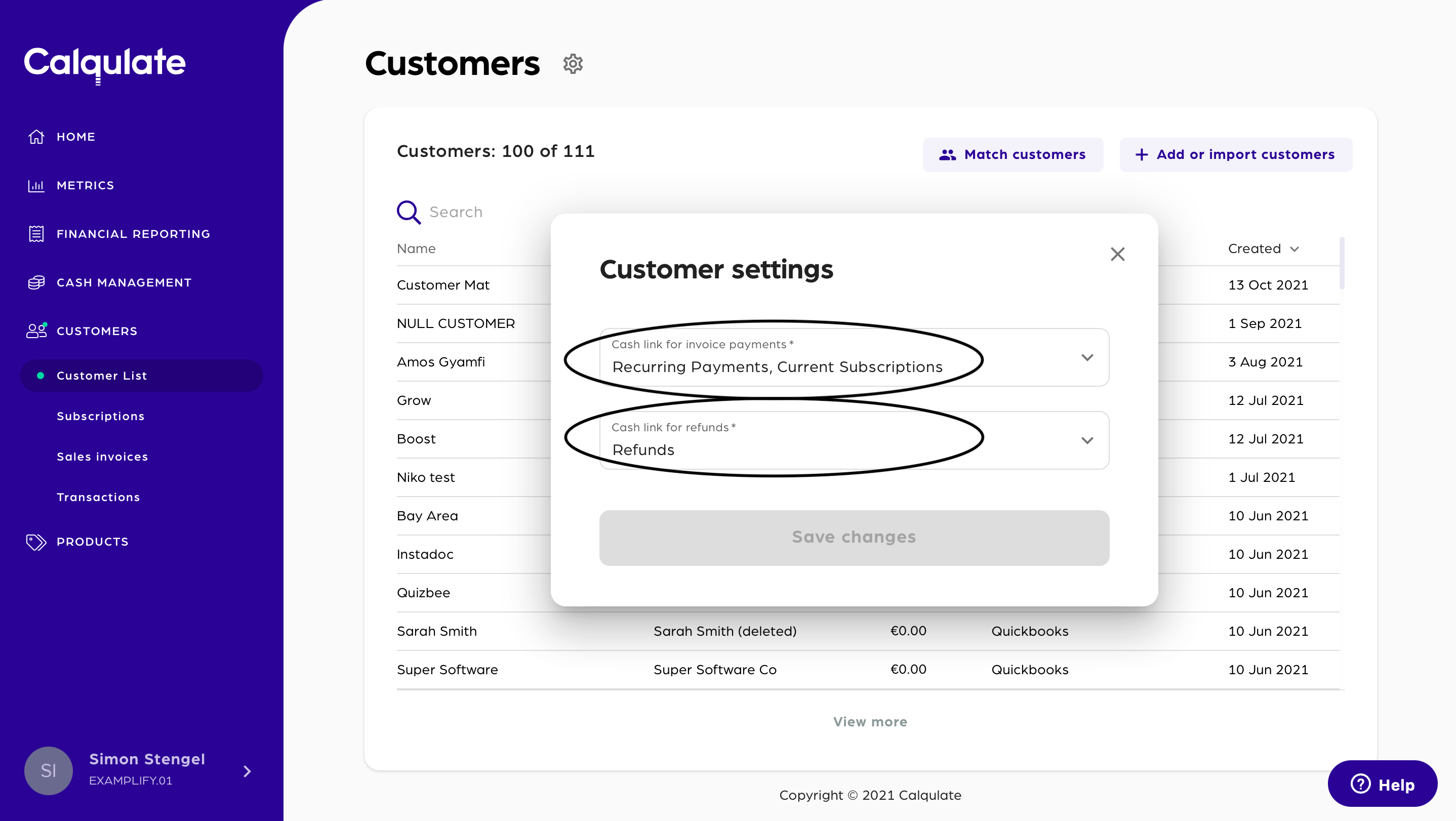Click the Cash Management coins icon
1456x821 pixels.
pyautogui.click(x=36, y=282)
